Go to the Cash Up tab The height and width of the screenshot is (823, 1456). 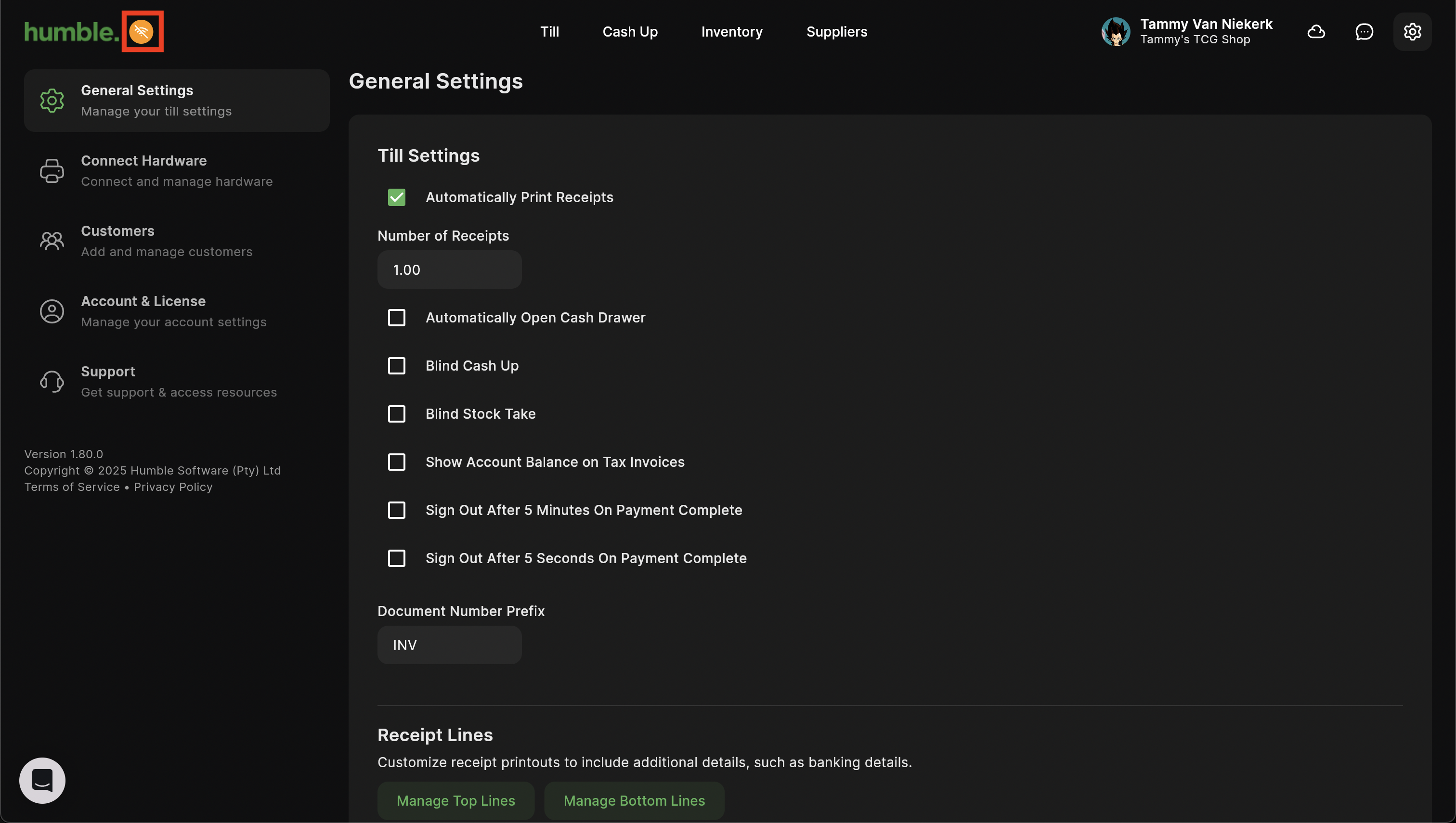coord(630,32)
